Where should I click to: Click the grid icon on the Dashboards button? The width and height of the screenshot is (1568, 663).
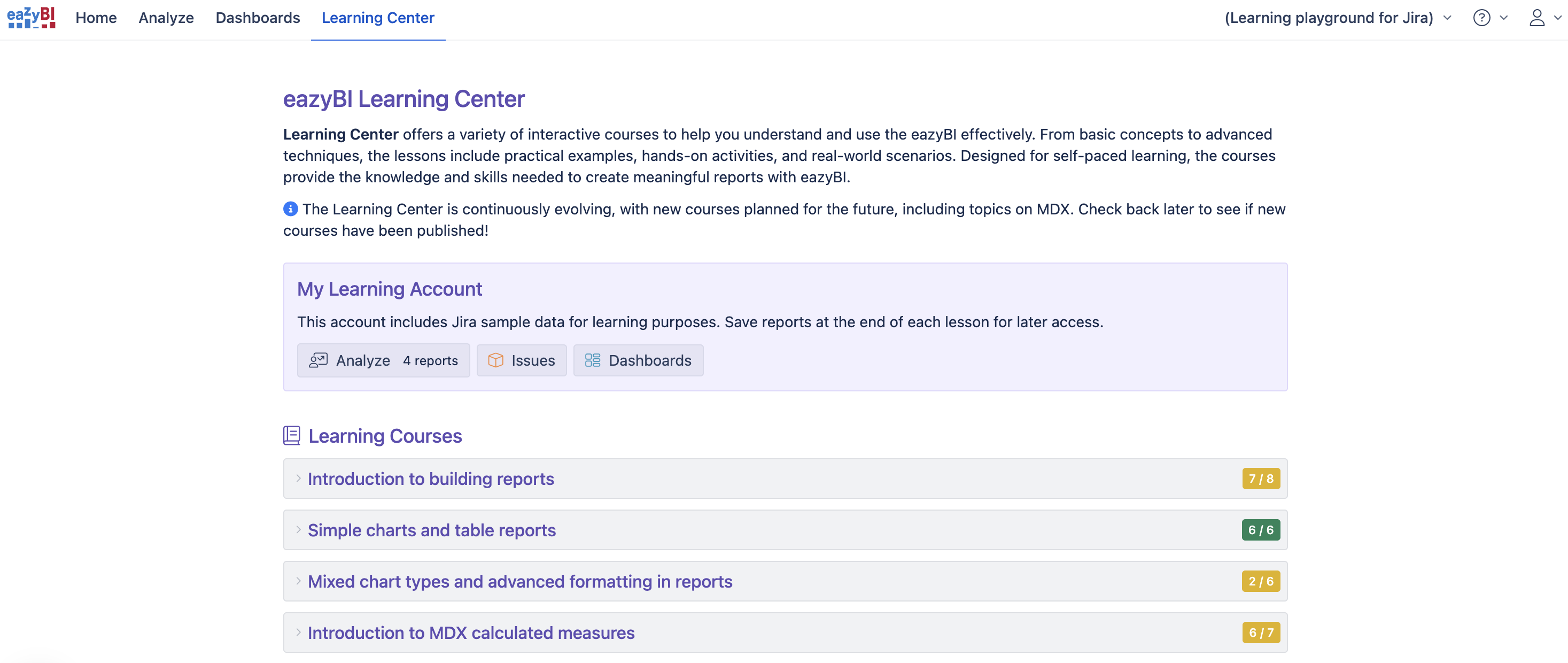[591, 360]
